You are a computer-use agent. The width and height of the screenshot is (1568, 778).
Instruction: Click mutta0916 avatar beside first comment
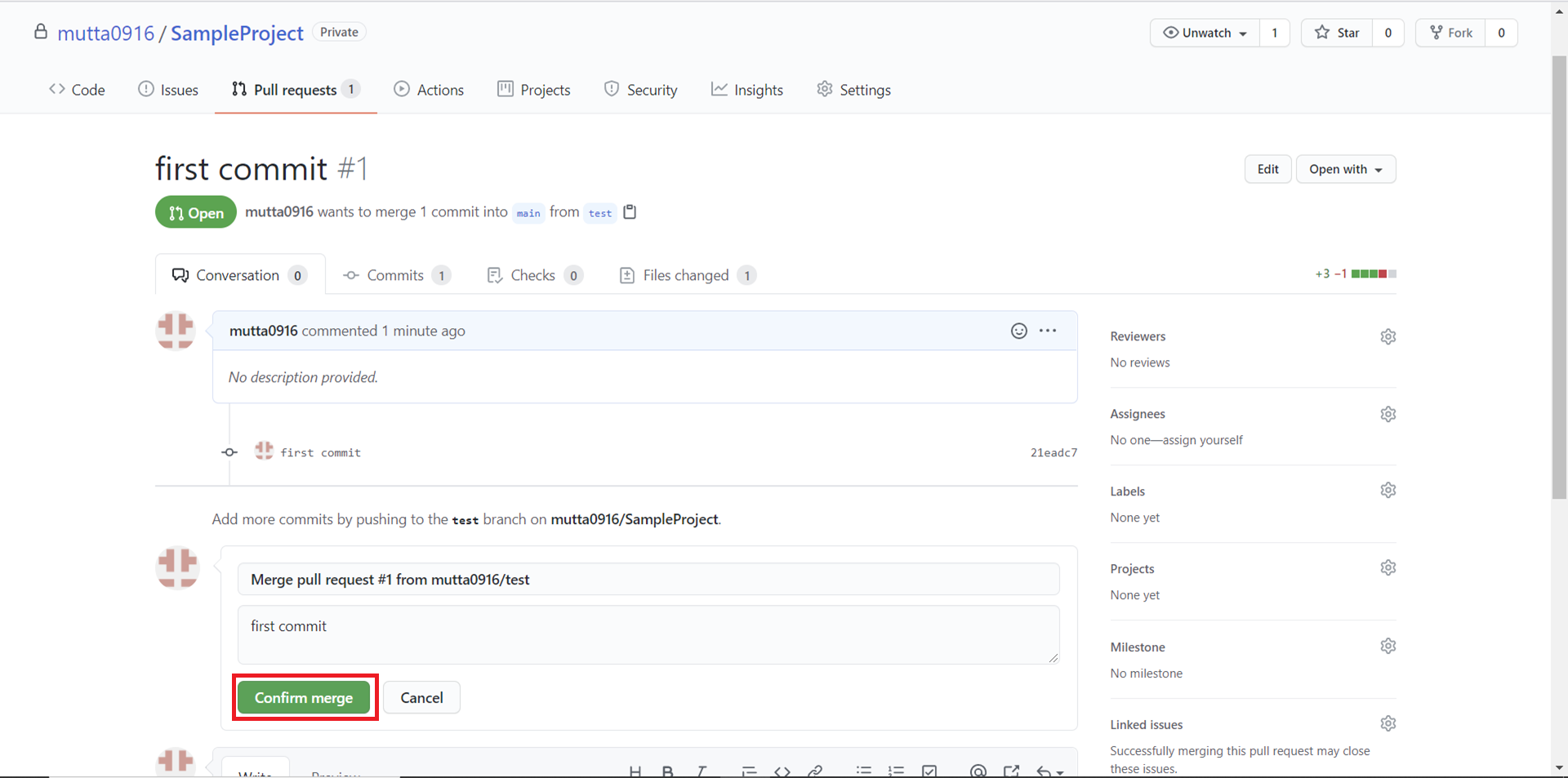176,331
